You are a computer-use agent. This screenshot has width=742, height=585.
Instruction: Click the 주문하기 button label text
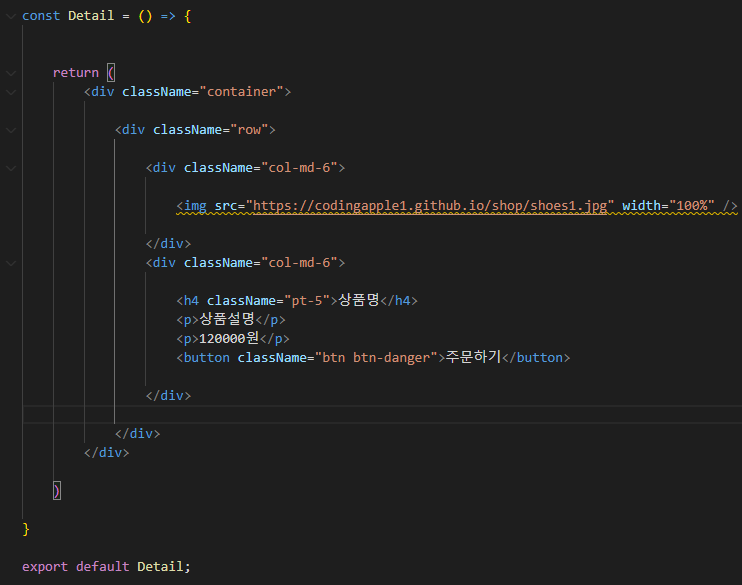(473, 357)
